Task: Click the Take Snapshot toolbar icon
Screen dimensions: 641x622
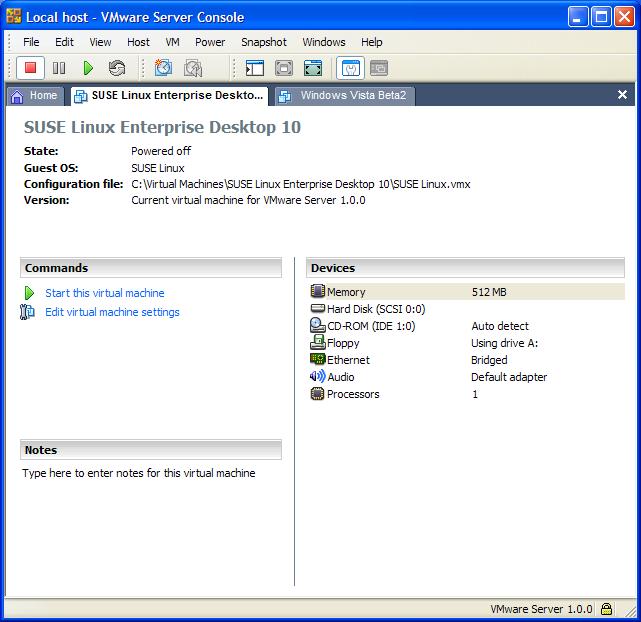Action: point(164,68)
